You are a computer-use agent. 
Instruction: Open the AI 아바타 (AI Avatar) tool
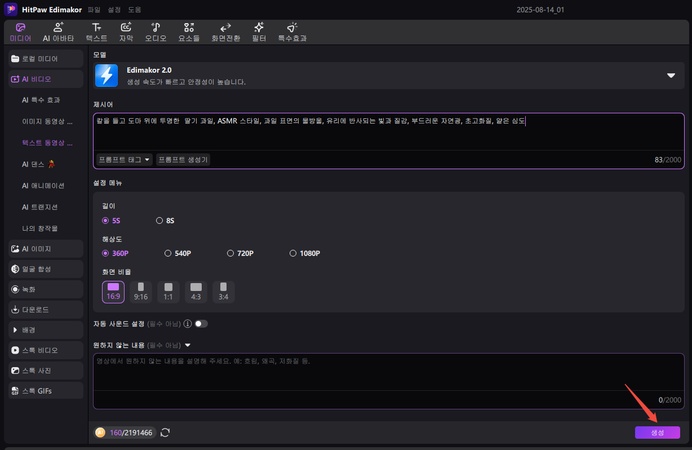58,32
